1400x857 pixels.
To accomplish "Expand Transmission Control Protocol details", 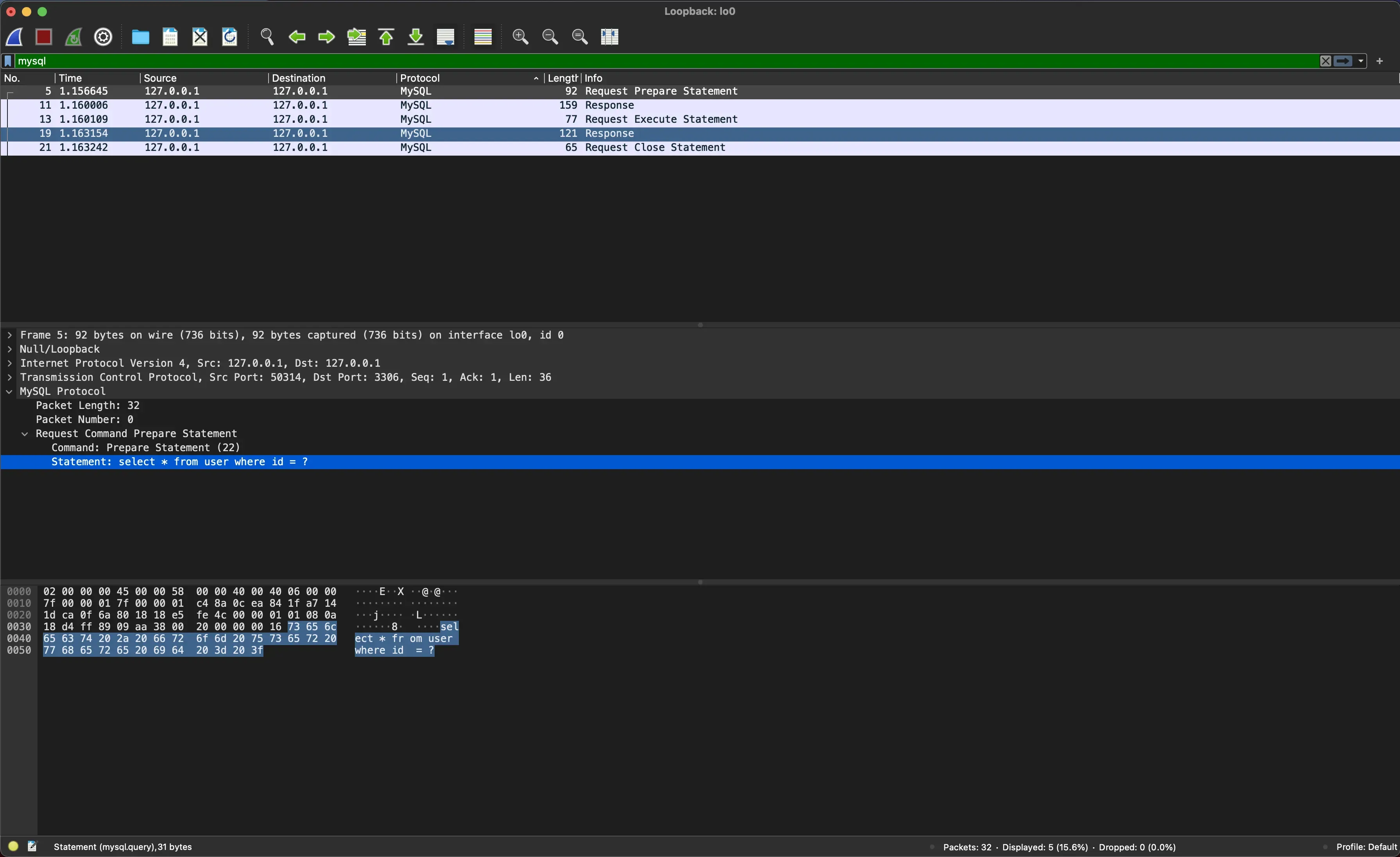I will (x=10, y=378).
